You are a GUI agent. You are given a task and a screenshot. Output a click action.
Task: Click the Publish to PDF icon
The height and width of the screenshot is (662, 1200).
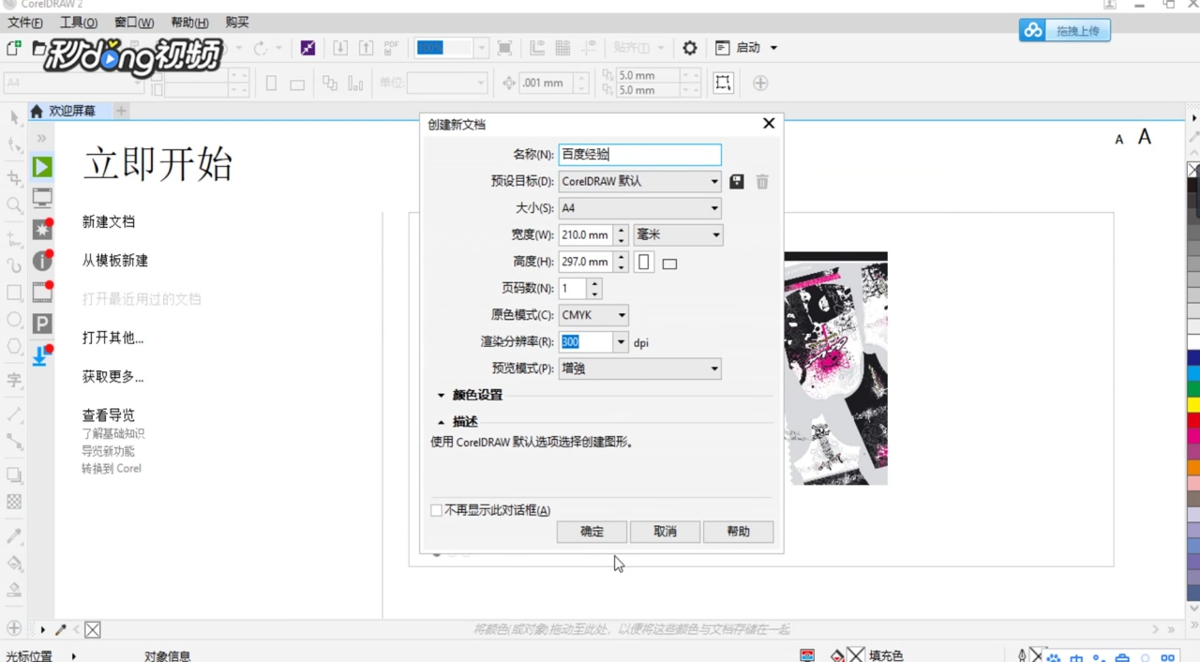pyautogui.click(x=392, y=48)
